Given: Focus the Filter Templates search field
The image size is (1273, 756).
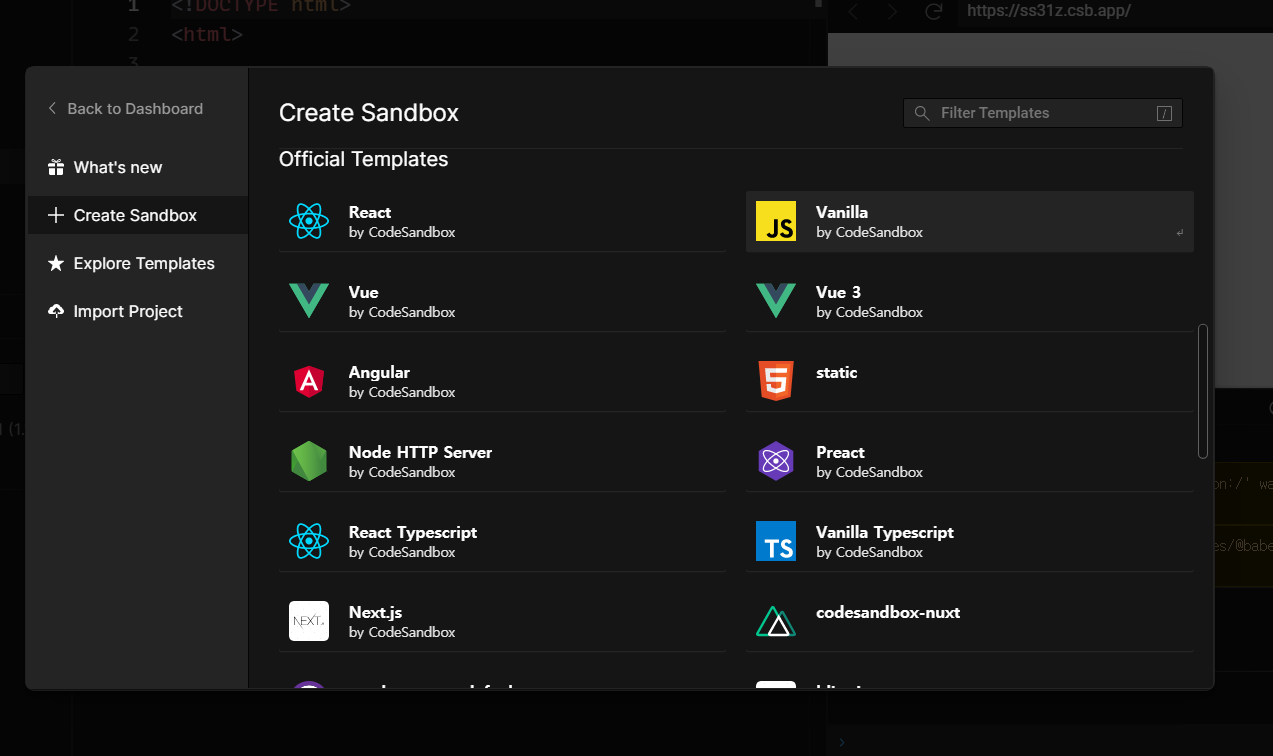Looking at the screenshot, I should 1043,113.
